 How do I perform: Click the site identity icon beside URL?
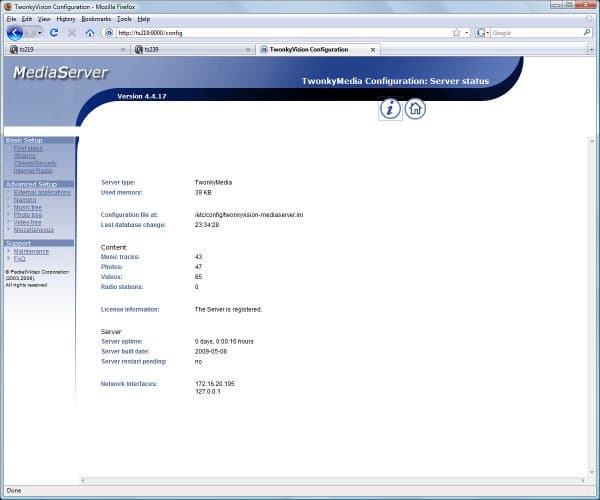(x=109, y=33)
